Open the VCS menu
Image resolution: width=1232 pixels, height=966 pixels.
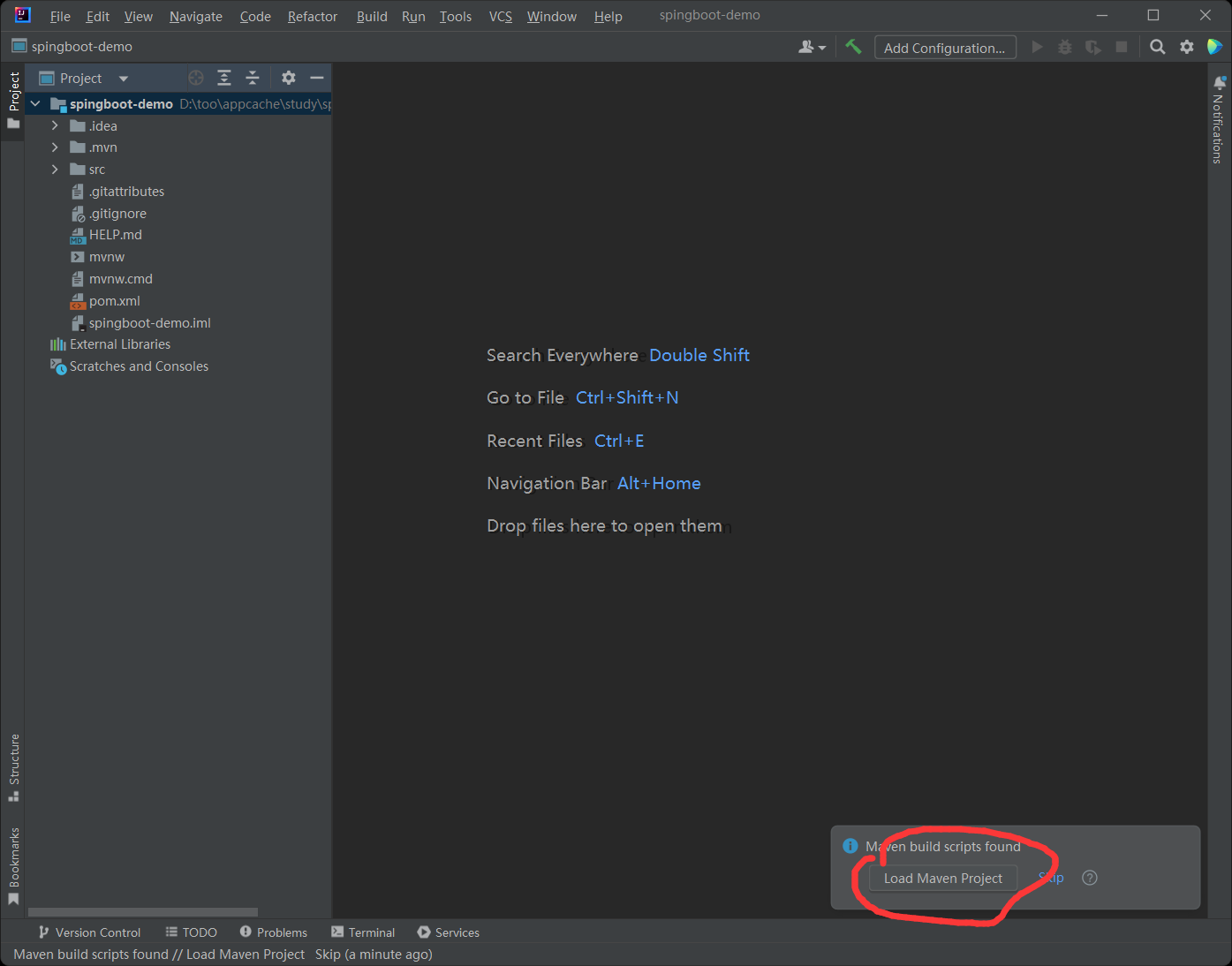[x=501, y=16]
